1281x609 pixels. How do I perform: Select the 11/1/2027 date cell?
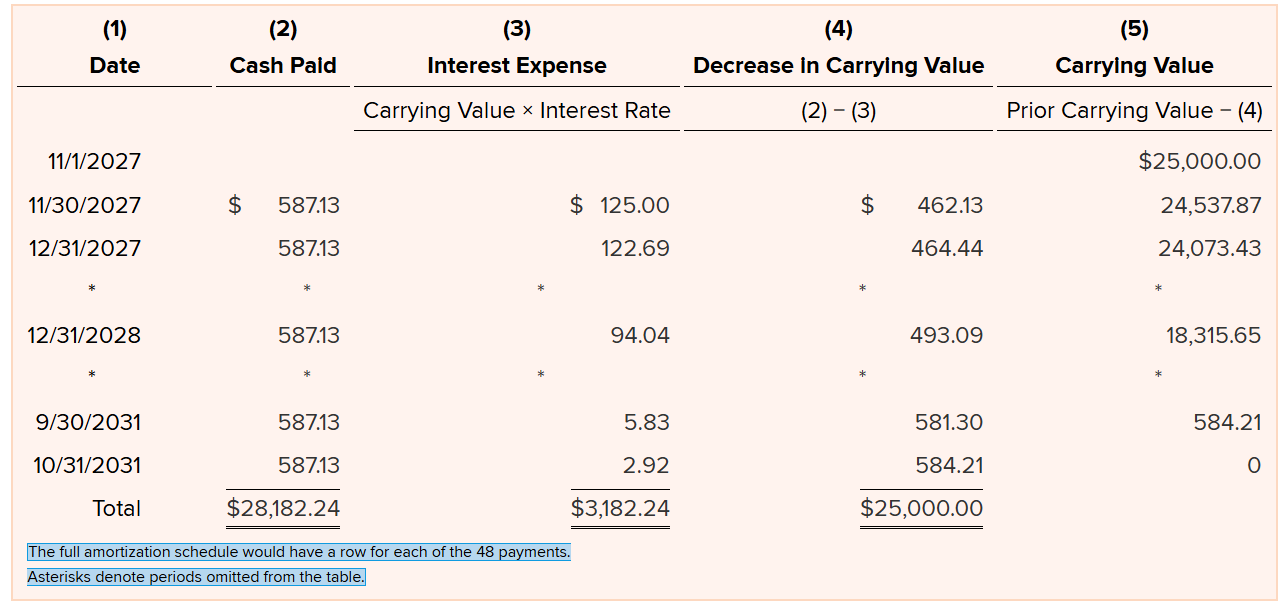94,161
